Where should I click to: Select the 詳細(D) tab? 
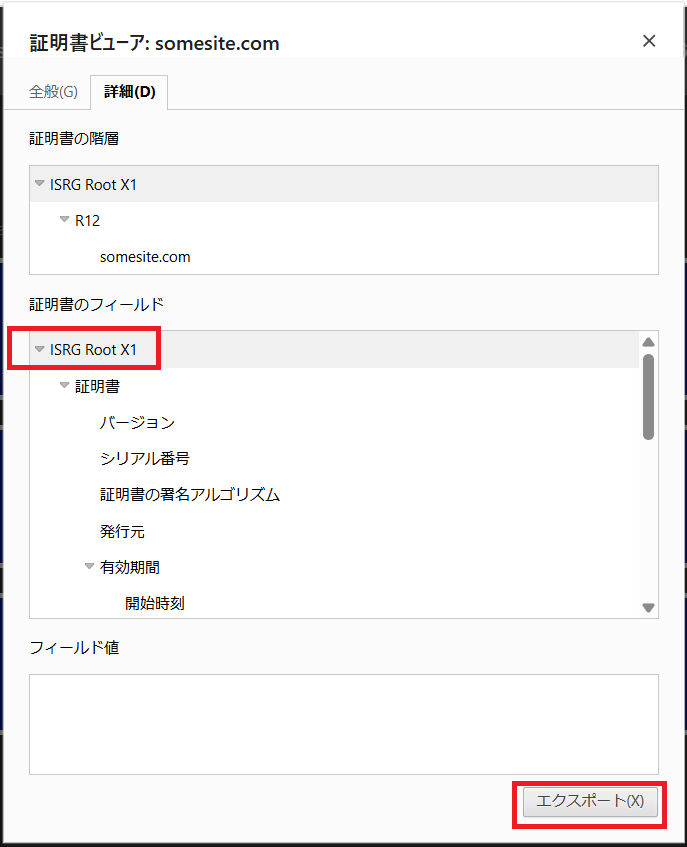tap(130, 92)
